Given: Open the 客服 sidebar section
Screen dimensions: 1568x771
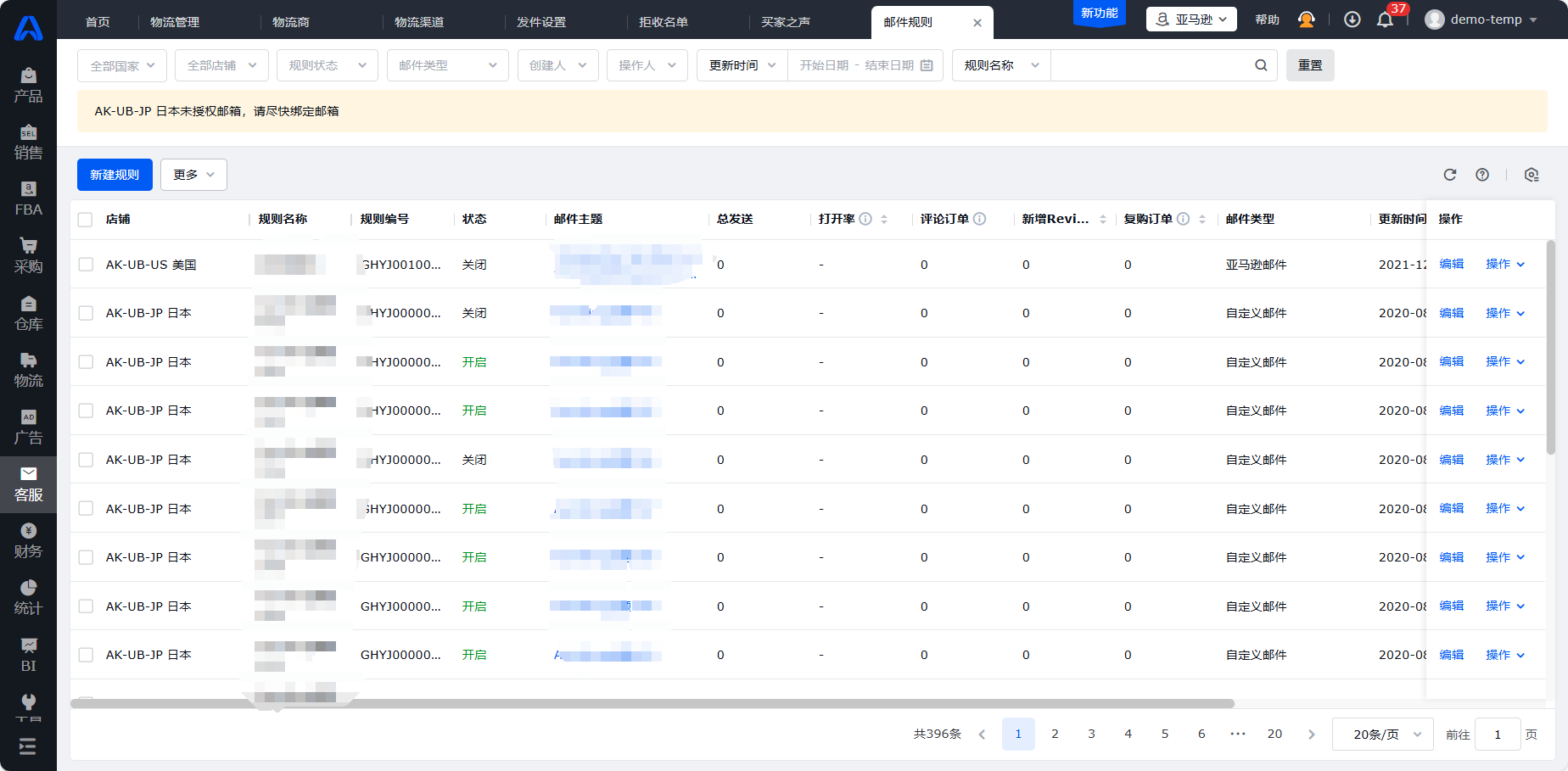Looking at the screenshot, I should point(28,484).
